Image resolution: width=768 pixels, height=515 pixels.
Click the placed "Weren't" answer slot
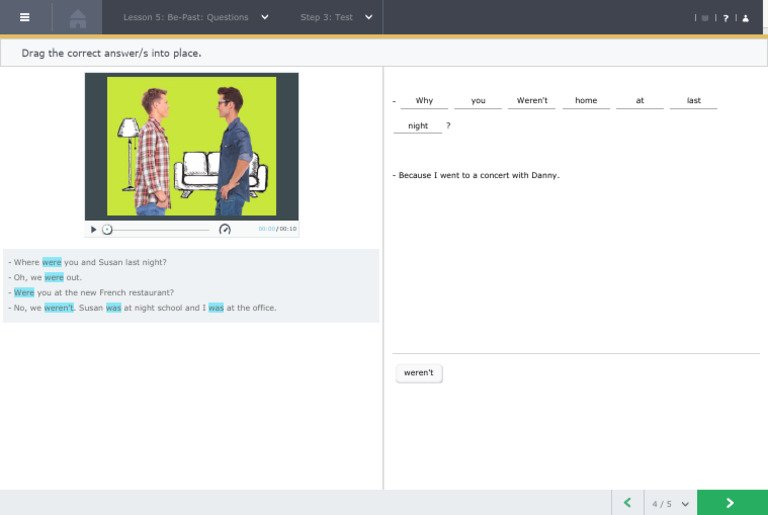532,101
